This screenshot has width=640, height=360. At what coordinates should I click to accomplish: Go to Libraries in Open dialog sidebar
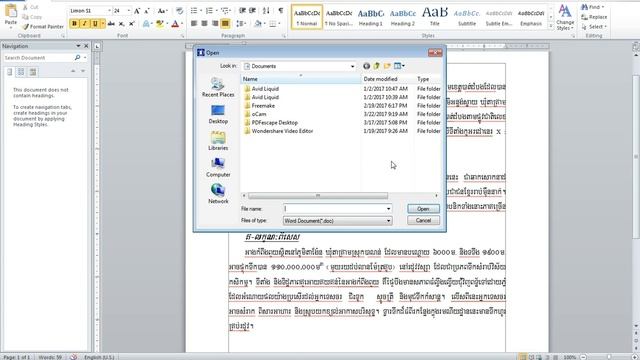[x=218, y=141]
